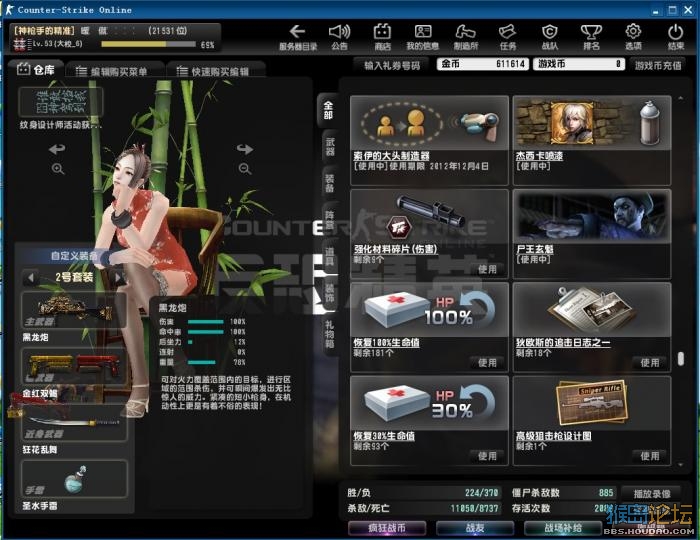
Task: Select the 装饰 category side tab
Action: click(330, 293)
